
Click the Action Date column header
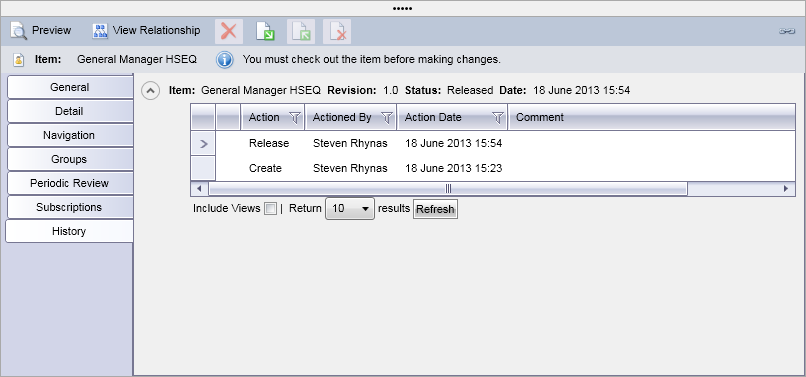(452, 117)
